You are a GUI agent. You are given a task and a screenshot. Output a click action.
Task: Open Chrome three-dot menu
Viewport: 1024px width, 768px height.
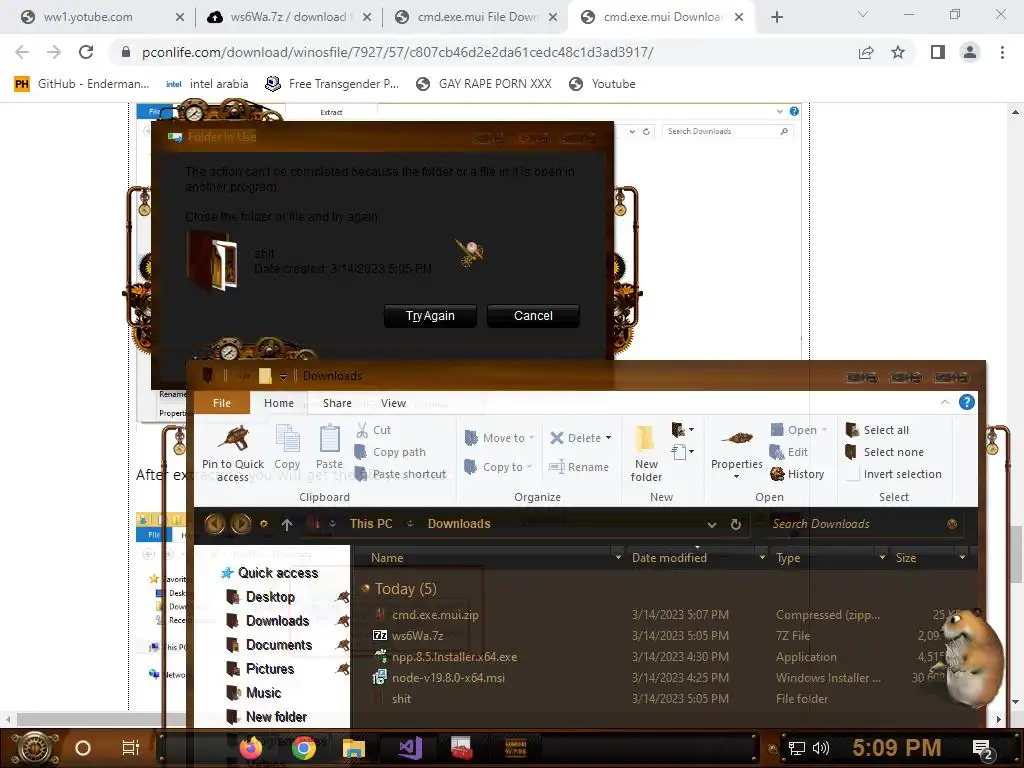coord(1002,52)
